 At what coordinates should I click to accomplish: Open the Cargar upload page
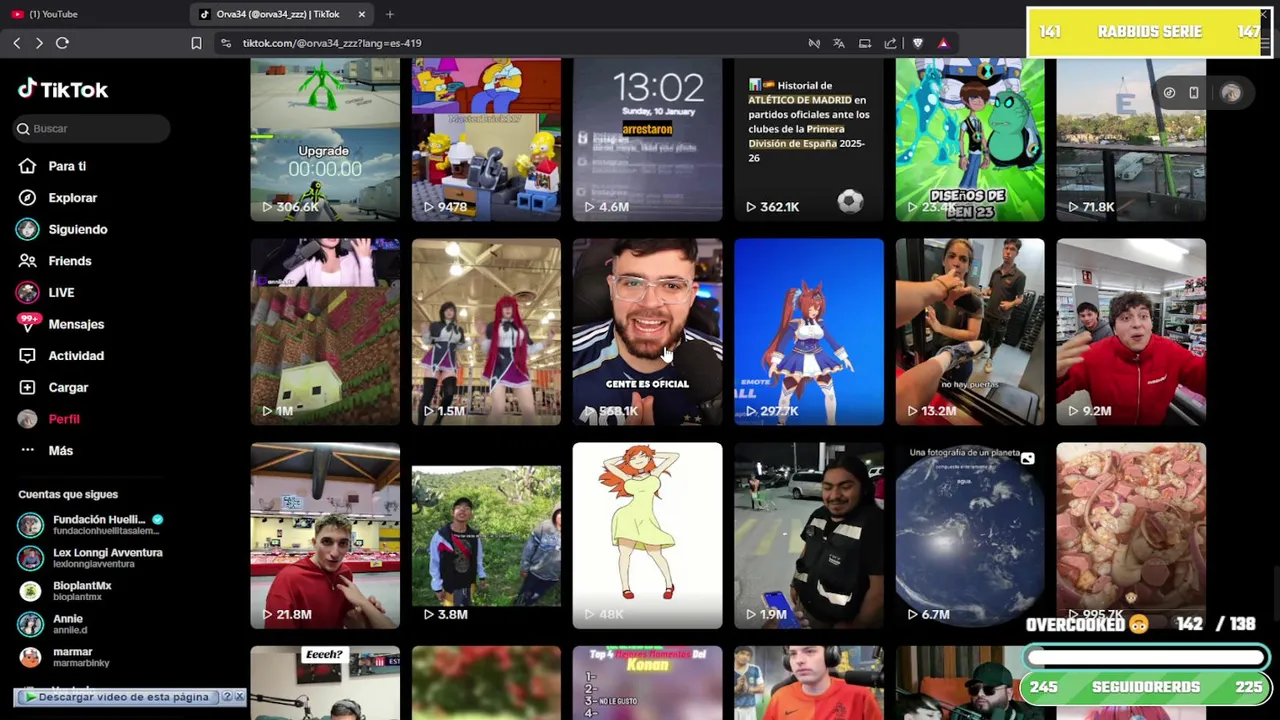(x=68, y=387)
